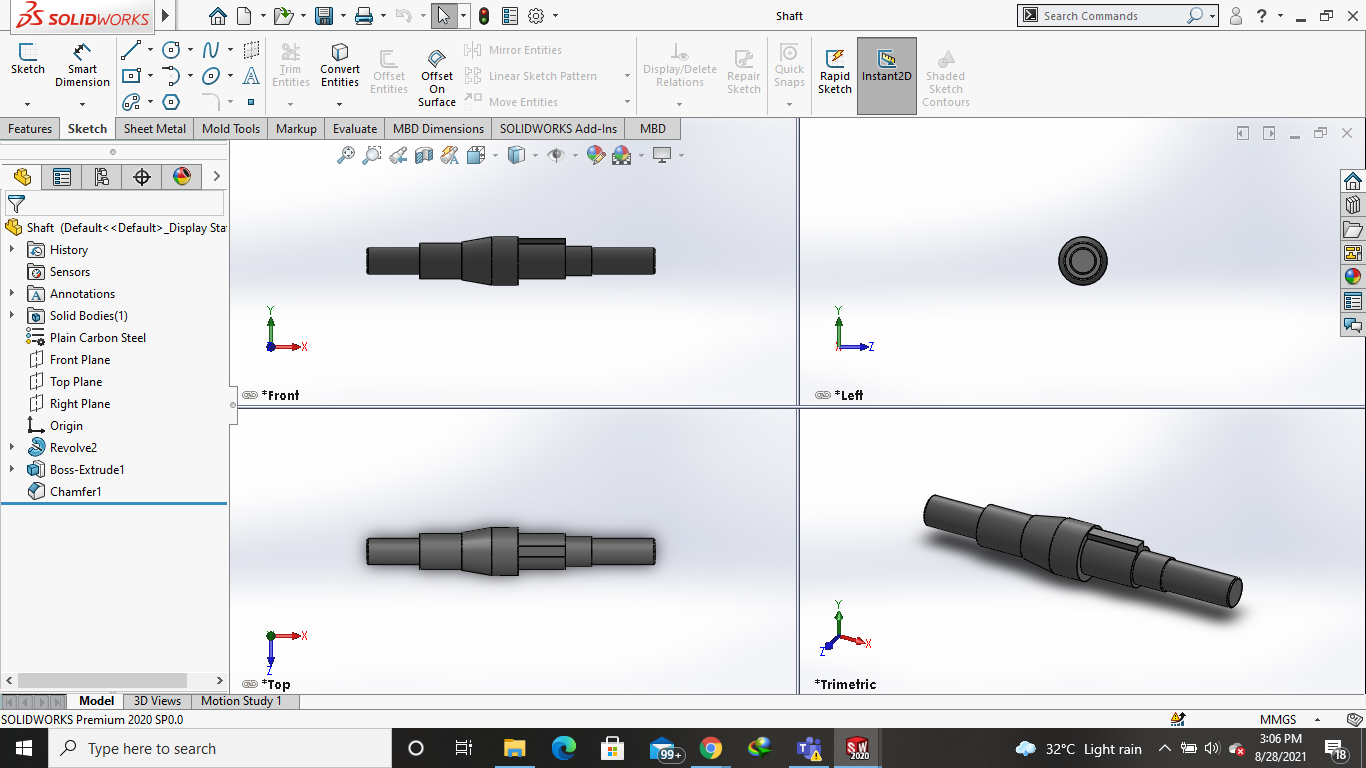1366x768 pixels.
Task: Expand the Revolve2 feature node
Action: pos(12,448)
